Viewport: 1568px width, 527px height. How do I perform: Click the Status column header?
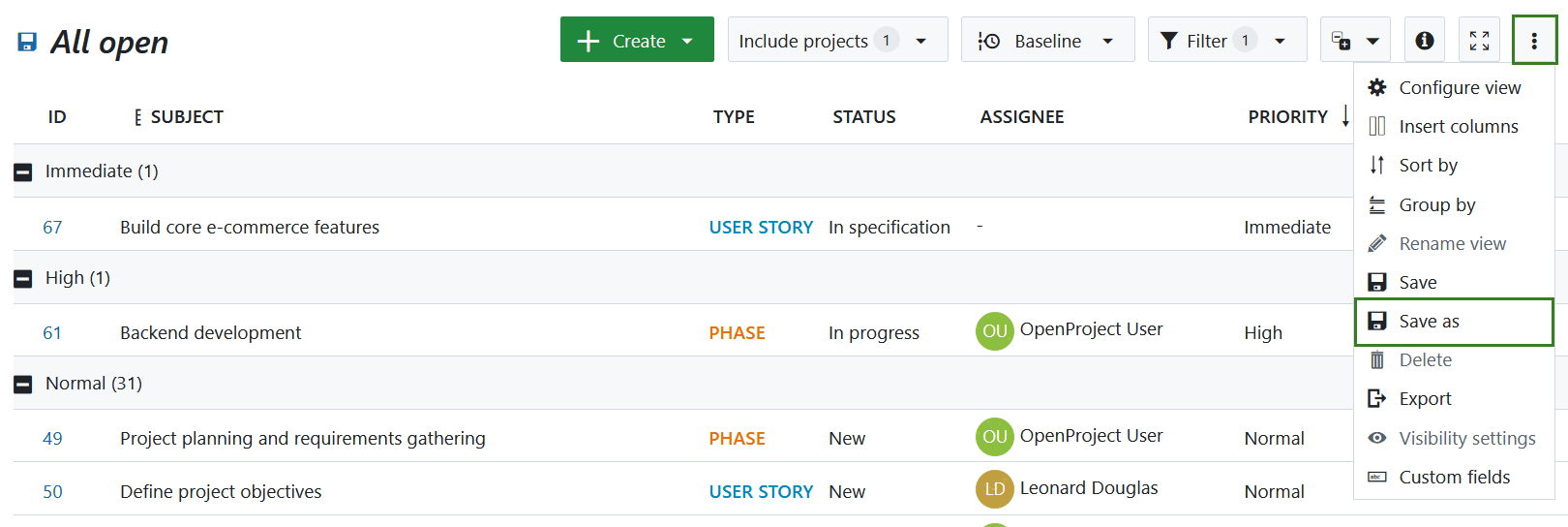click(x=863, y=117)
